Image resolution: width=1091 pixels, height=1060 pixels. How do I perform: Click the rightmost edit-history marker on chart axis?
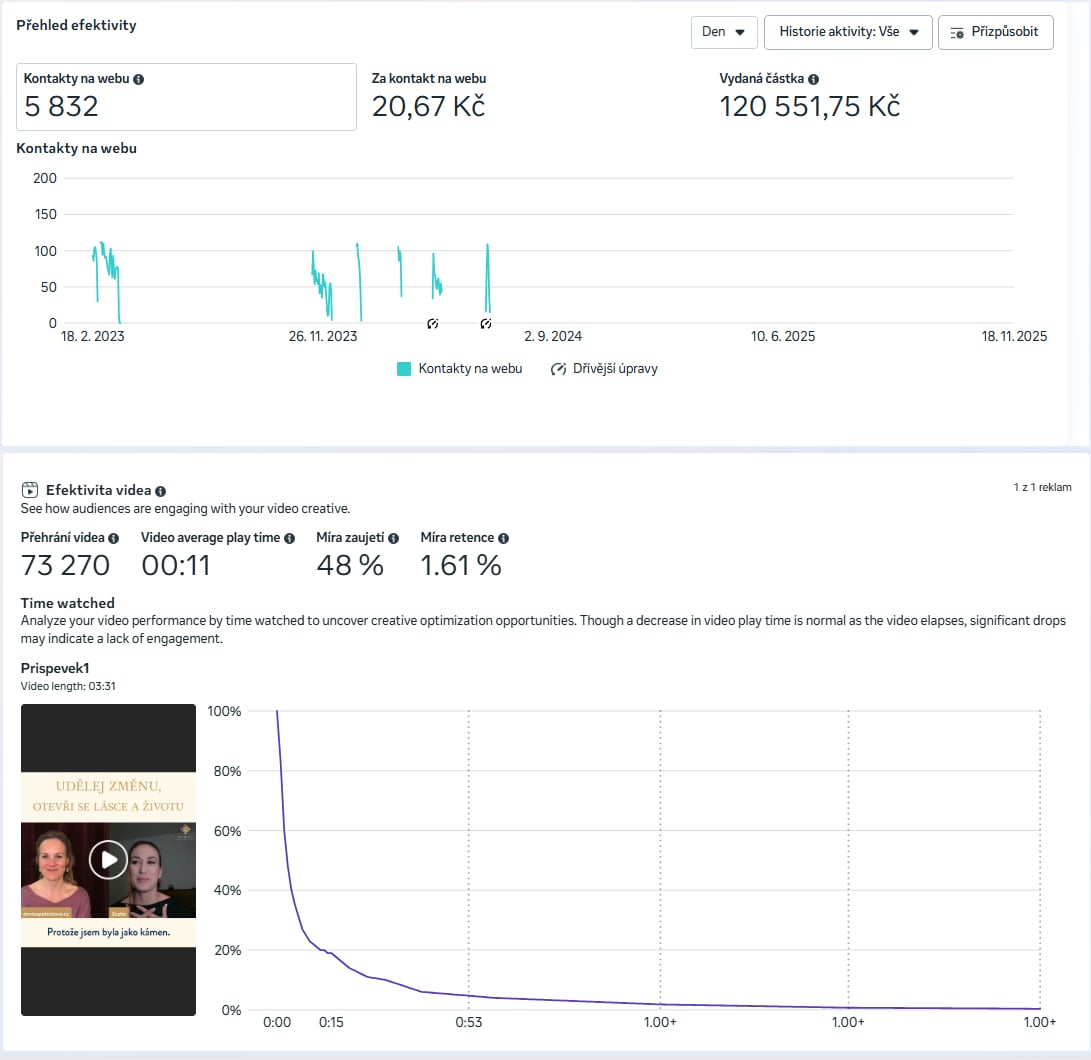(x=486, y=324)
